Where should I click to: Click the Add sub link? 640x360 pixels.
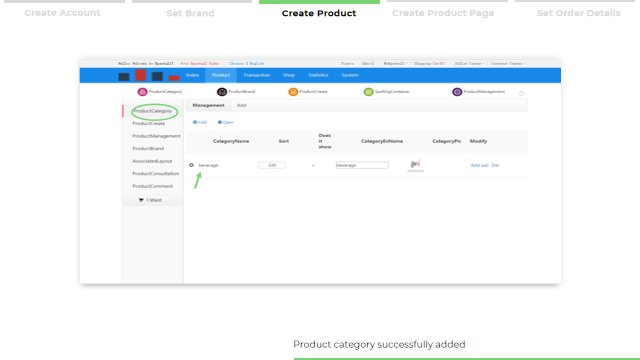click(x=480, y=165)
